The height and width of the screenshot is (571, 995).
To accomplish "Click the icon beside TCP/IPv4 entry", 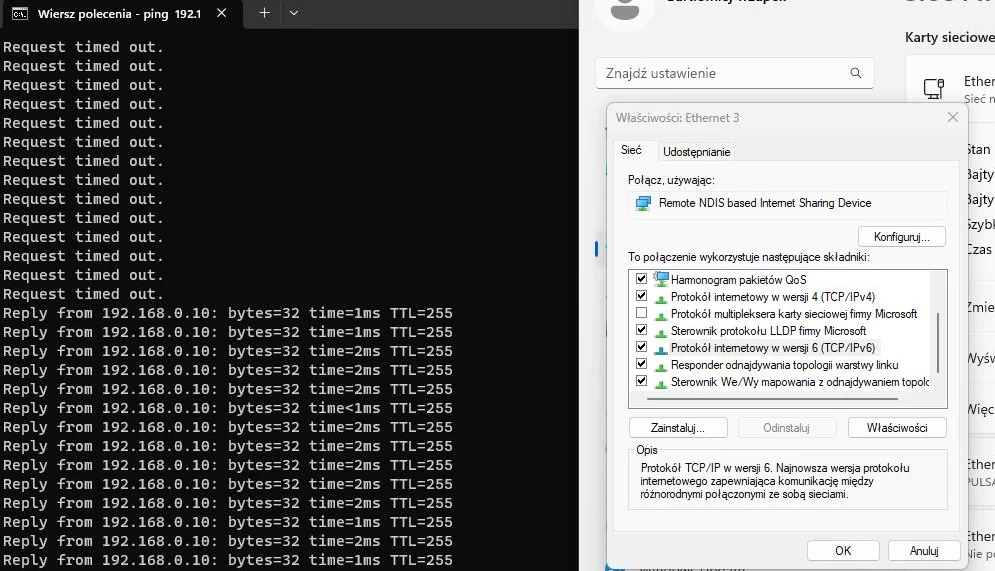I will pyautogui.click(x=661, y=298).
